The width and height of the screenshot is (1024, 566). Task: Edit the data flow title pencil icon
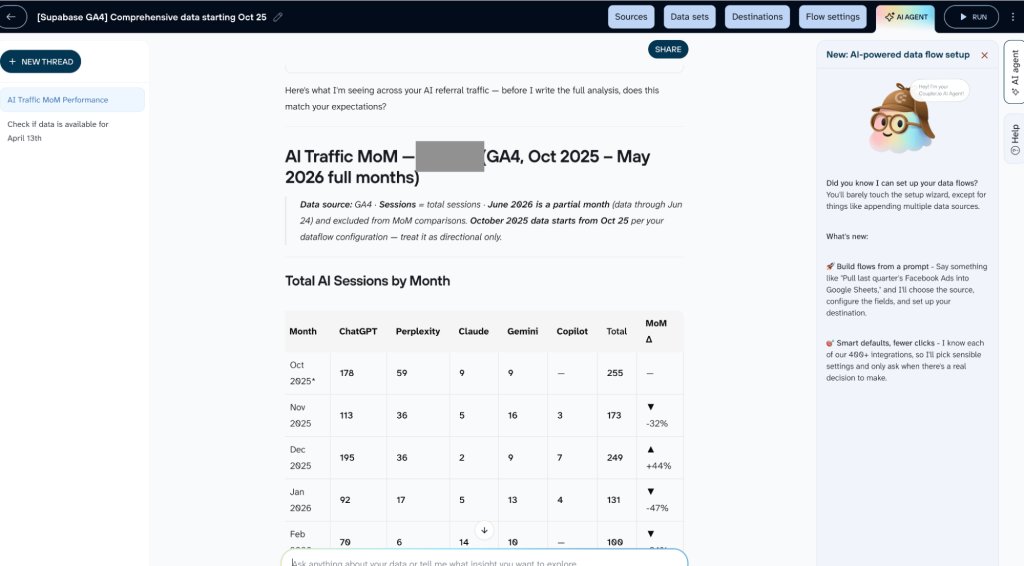(278, 18)
